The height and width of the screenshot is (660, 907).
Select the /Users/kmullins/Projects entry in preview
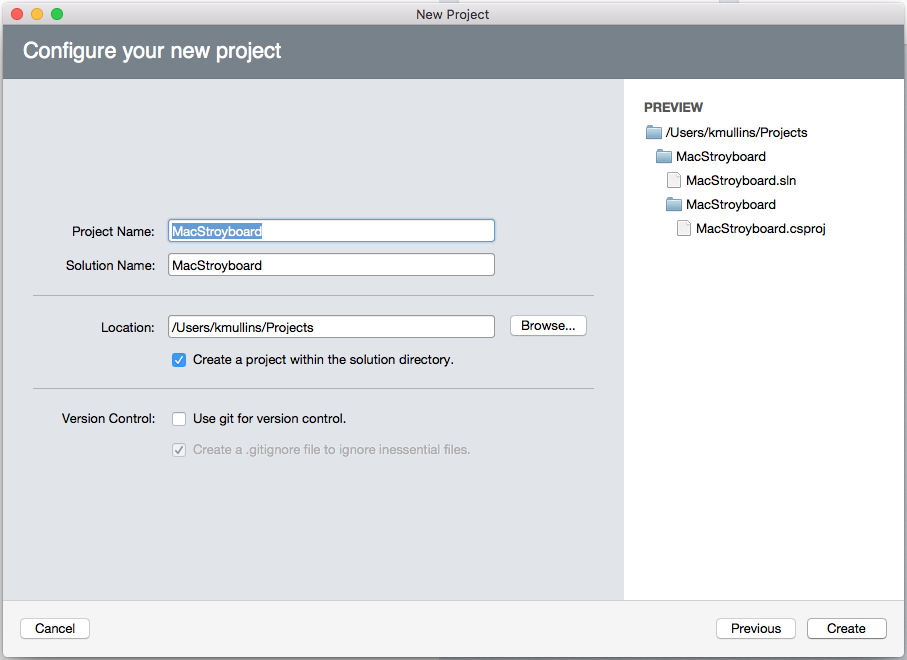click(735, 131)
